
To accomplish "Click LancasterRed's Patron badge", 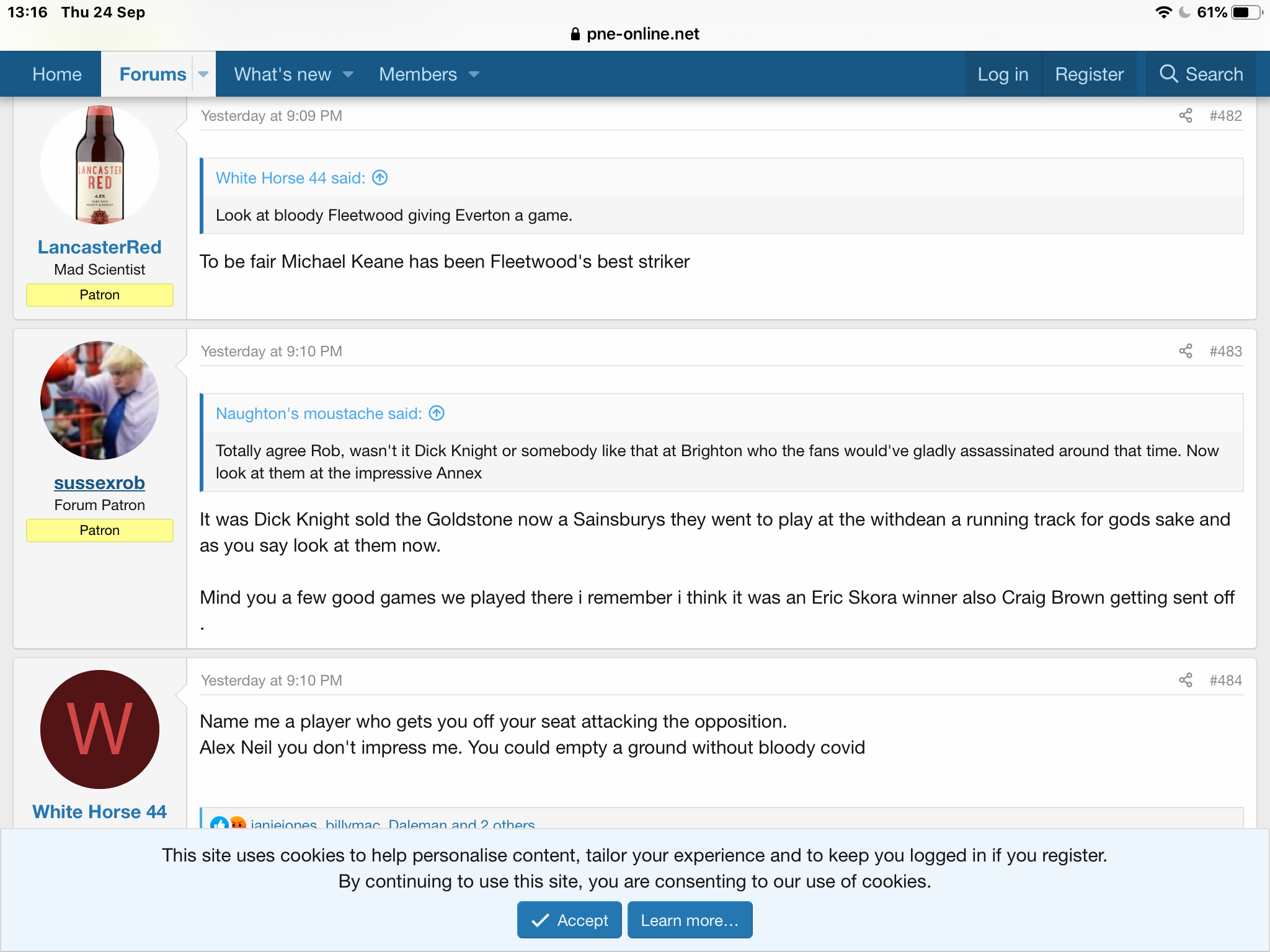I will (x=100, y=295).
